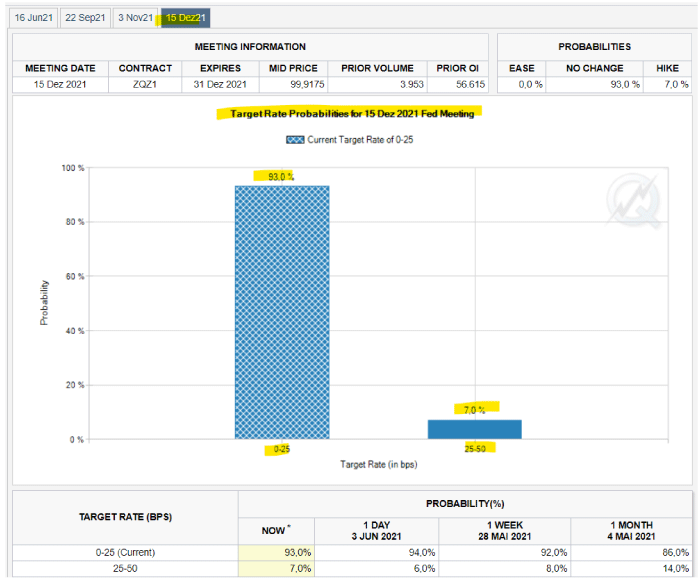Select the 3 Nov21 meeting tab
The width and height of the screenshot is (698, 581).
135,18
